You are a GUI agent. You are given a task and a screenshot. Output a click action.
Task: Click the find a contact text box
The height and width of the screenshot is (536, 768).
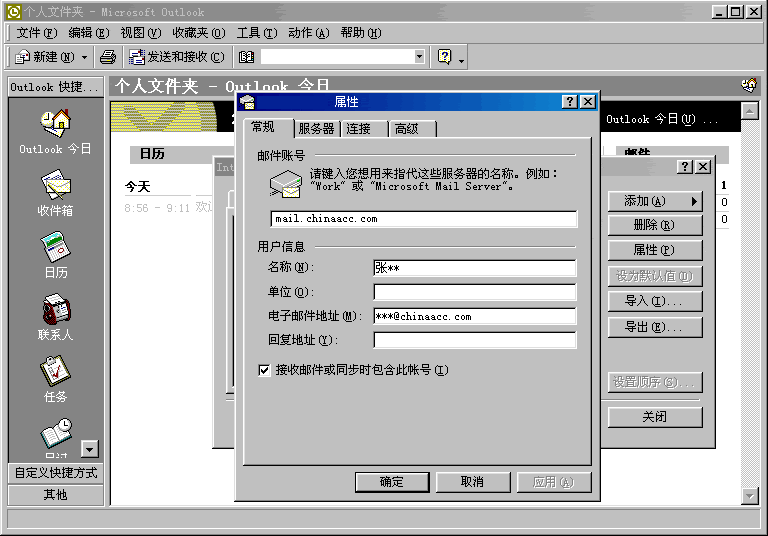coord(338,56)
